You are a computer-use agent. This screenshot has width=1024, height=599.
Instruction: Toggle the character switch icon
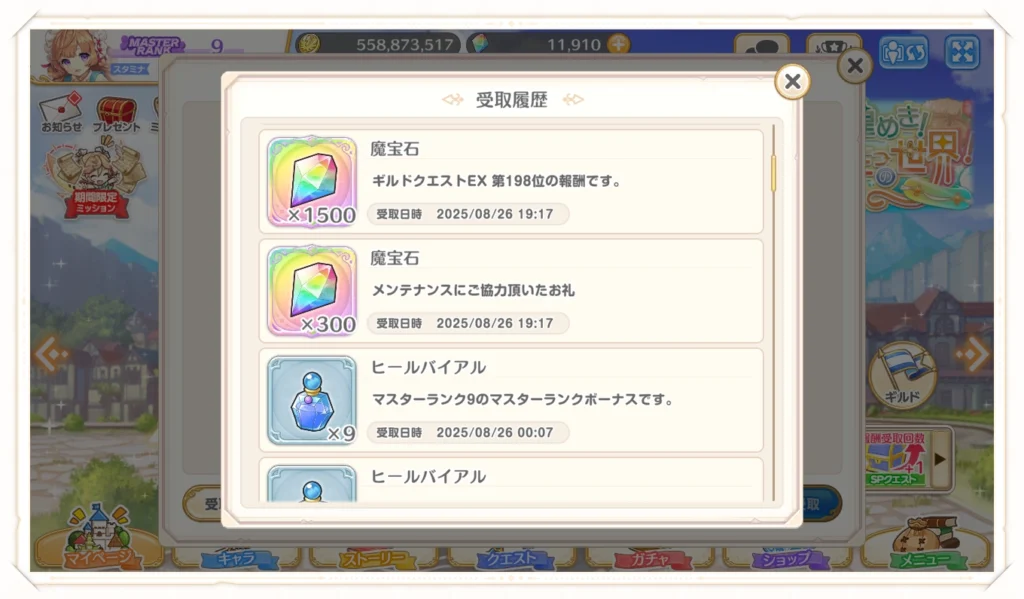904,52
